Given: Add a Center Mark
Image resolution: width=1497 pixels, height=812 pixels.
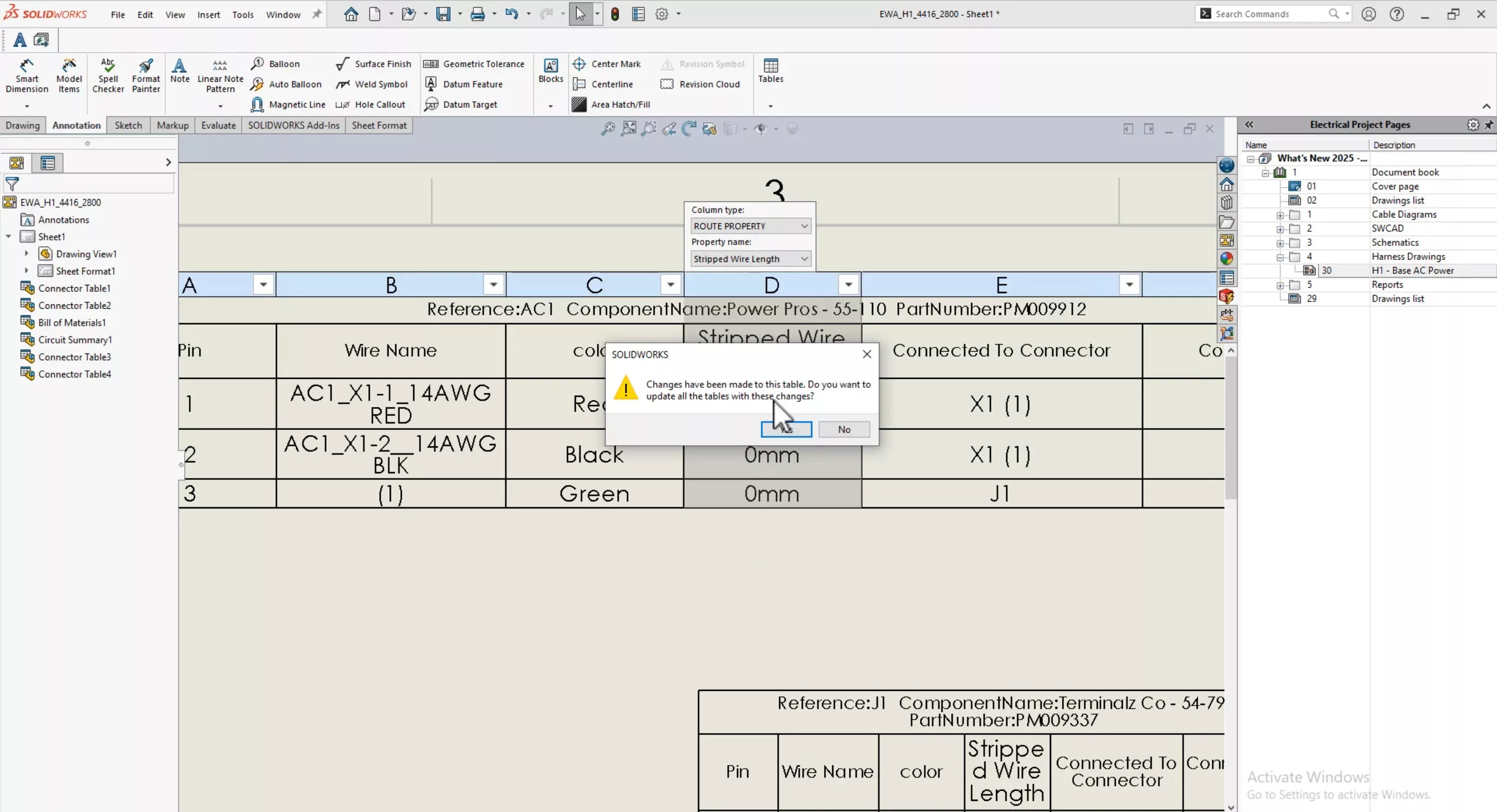Looking at the screenshot, I should pyautogui.click(x=606, y=64).
